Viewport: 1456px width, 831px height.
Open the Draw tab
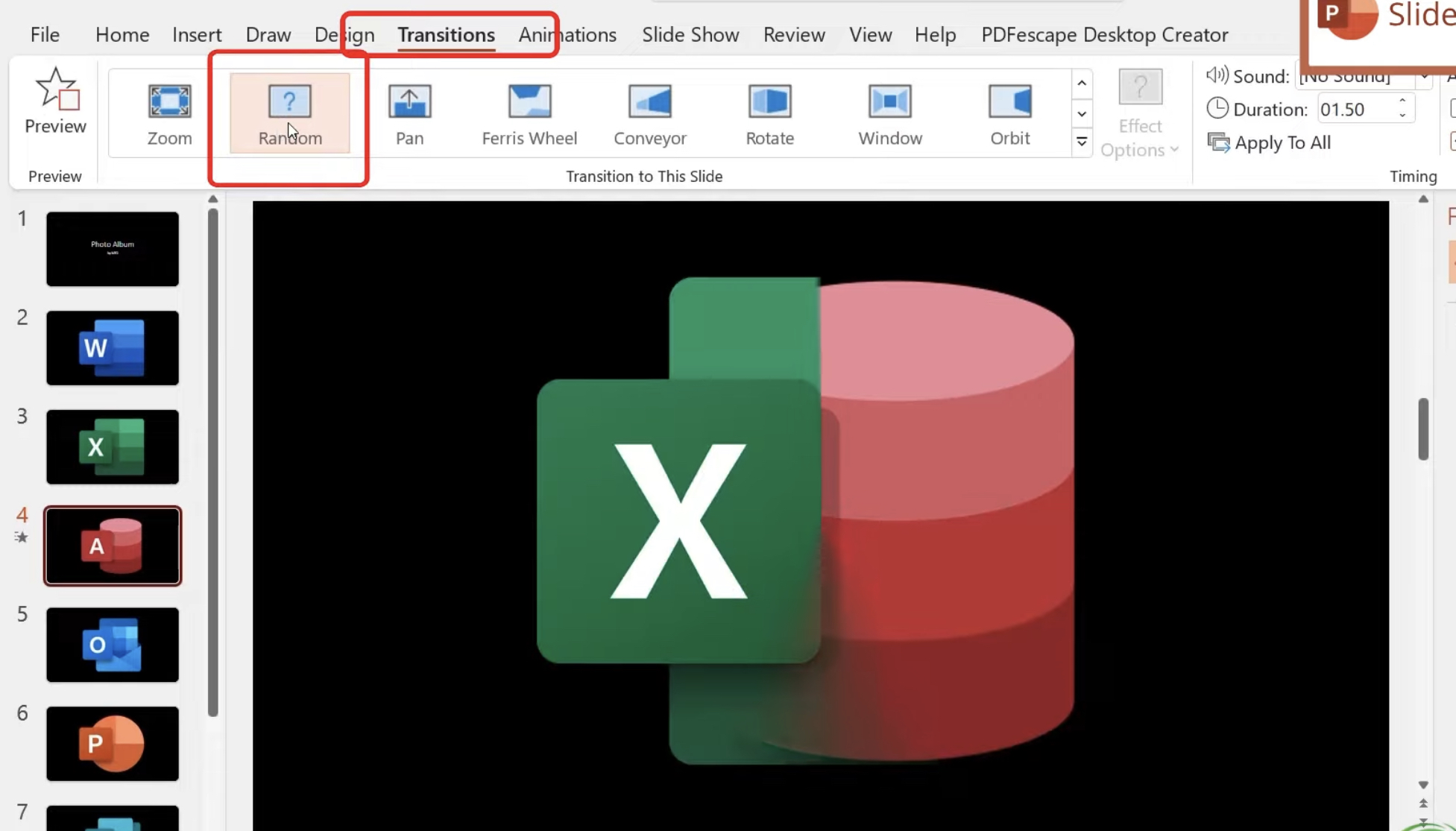click(268, 35)
